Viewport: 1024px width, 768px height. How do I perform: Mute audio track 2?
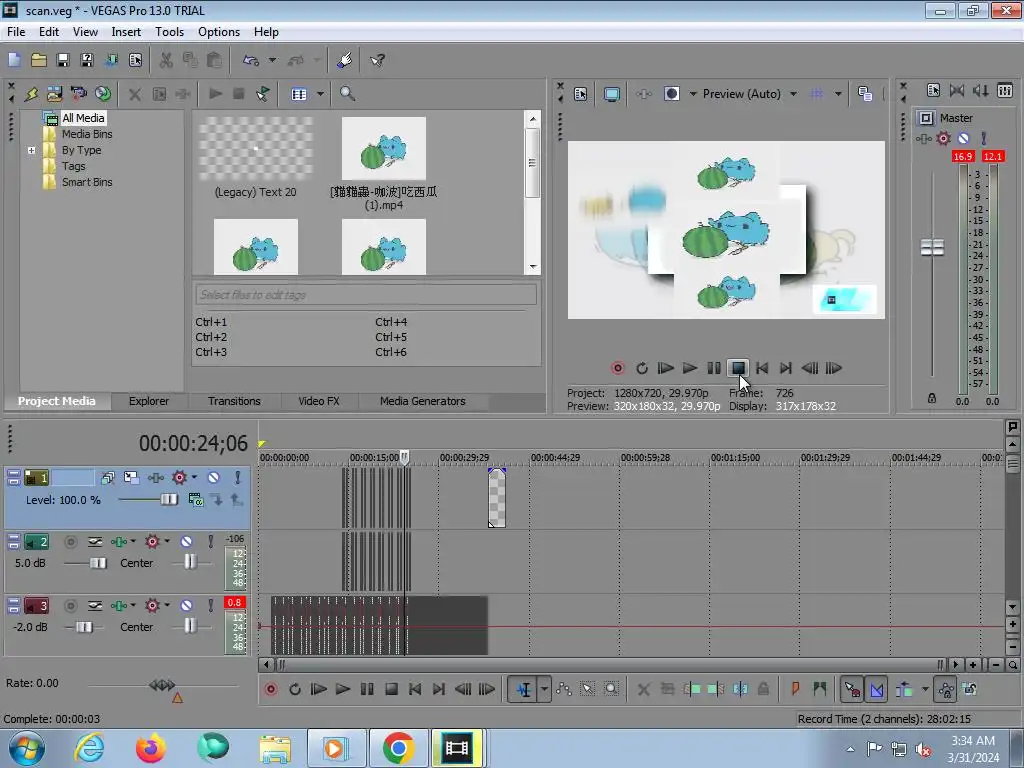point(186,541)
